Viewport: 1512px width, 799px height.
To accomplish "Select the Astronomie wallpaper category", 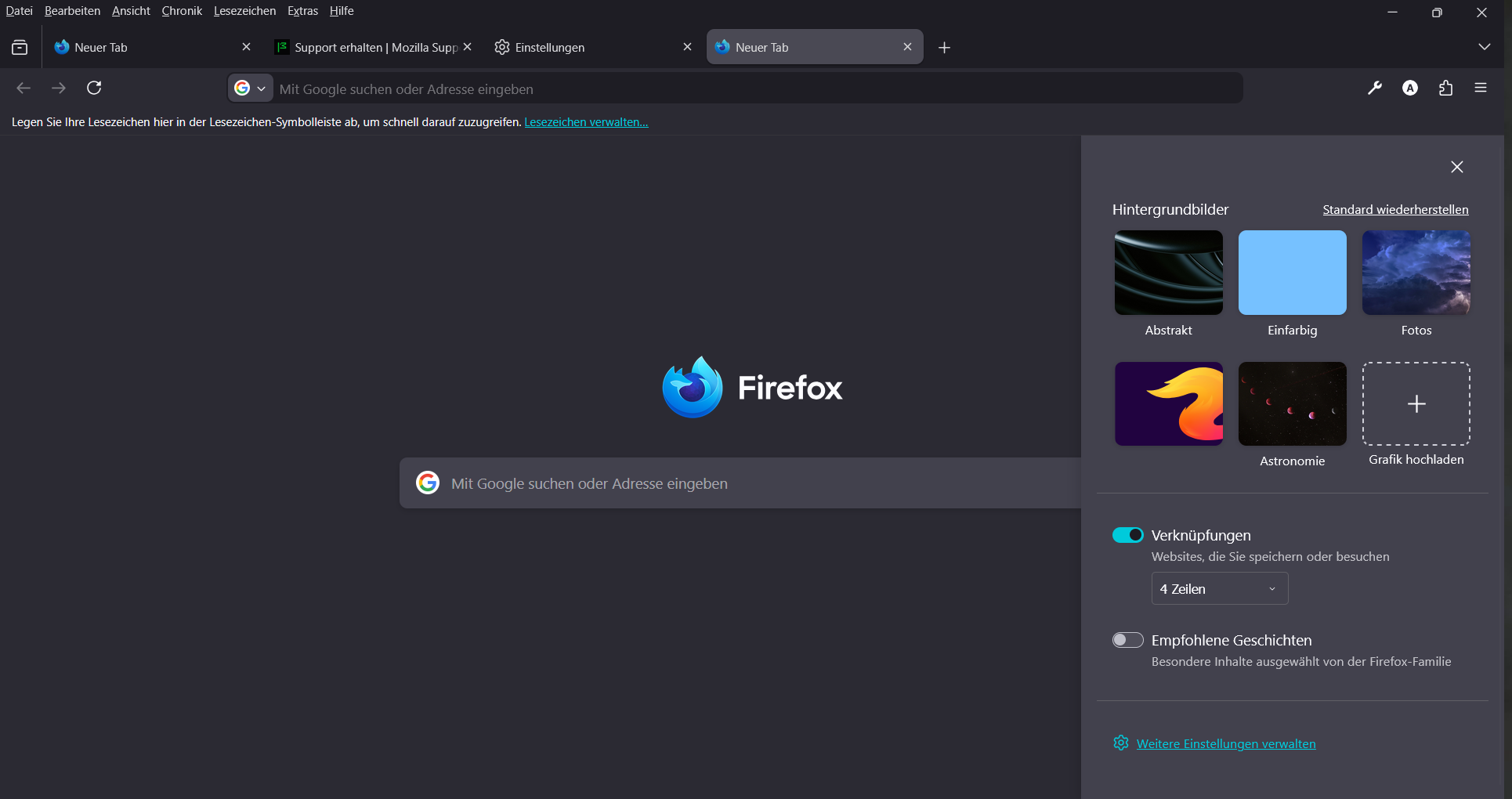I will (x=1293, y=403).
